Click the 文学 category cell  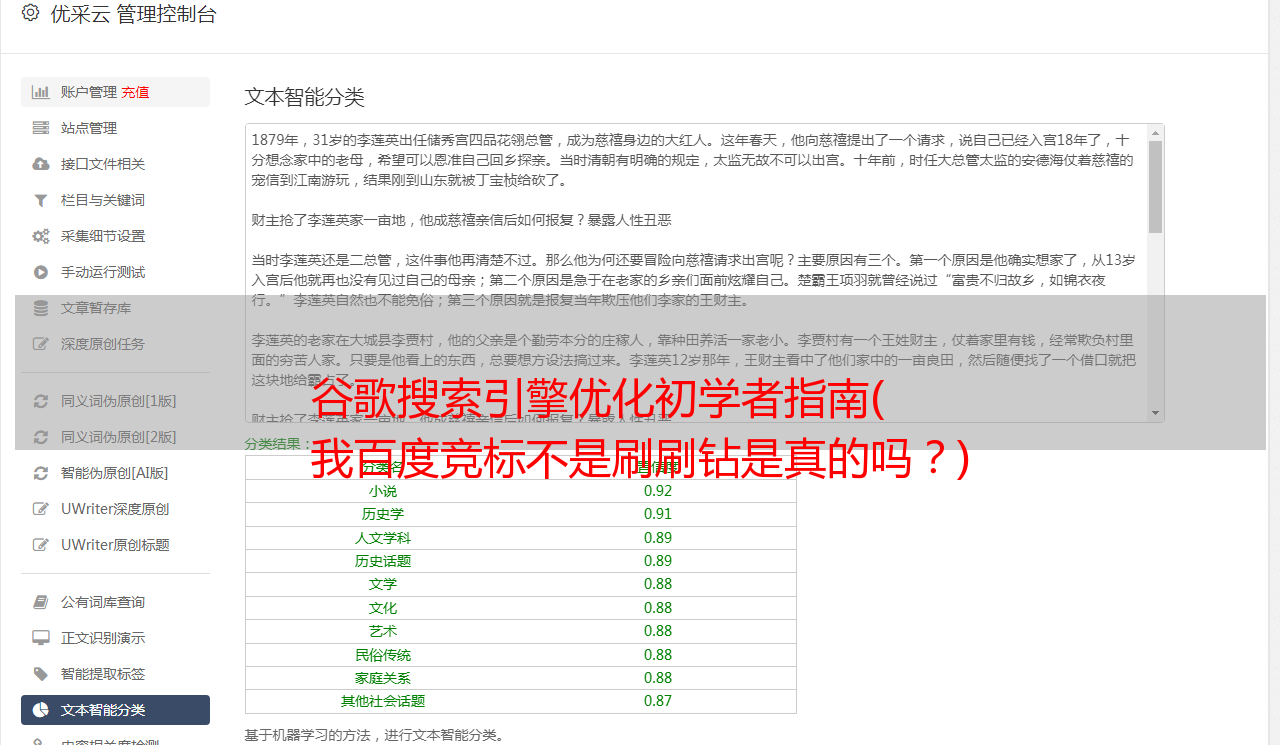[x=383, y=584]
